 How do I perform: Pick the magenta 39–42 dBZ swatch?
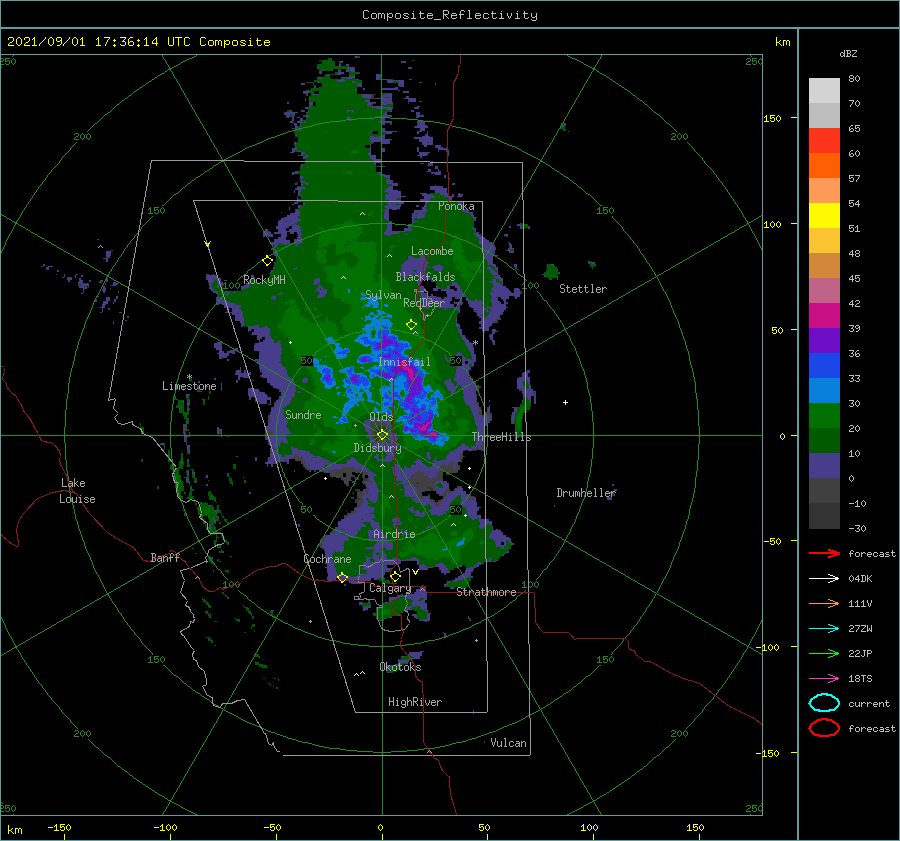click(824, 316)
